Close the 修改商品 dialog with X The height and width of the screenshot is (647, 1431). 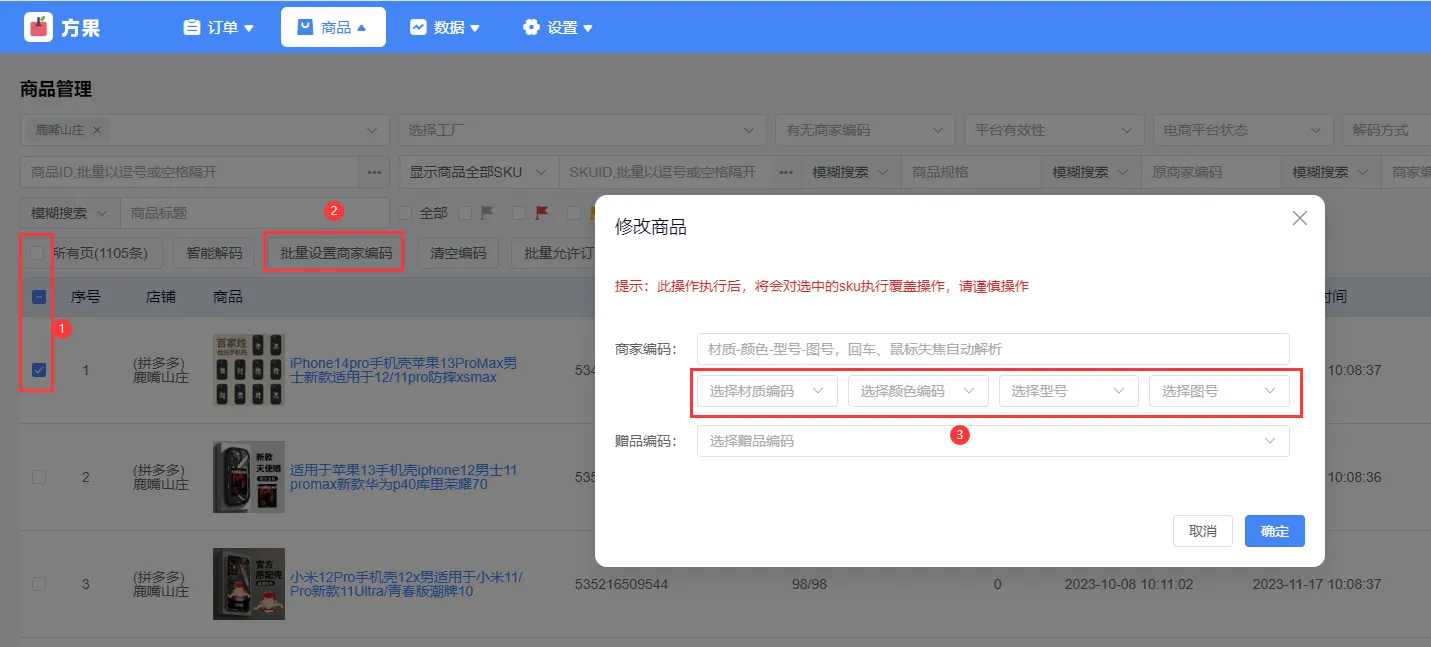[1299, 218]
